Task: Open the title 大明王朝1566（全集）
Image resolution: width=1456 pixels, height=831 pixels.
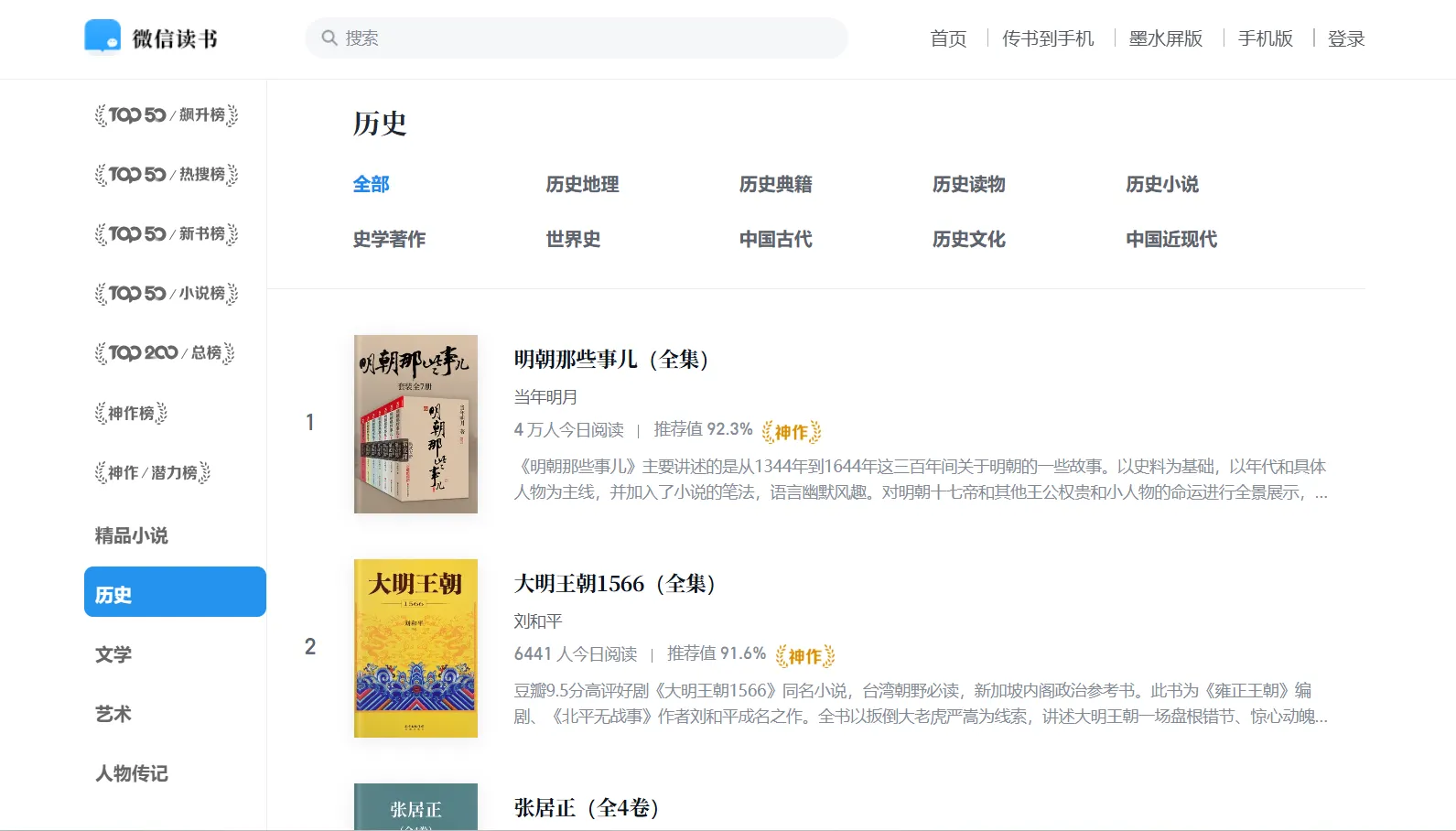Action: 615,583
